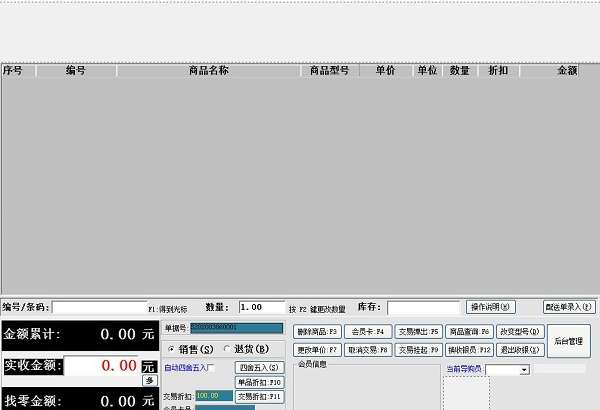
Task: Click the 更改单价:F7 change price button
Action: (317, 350)
